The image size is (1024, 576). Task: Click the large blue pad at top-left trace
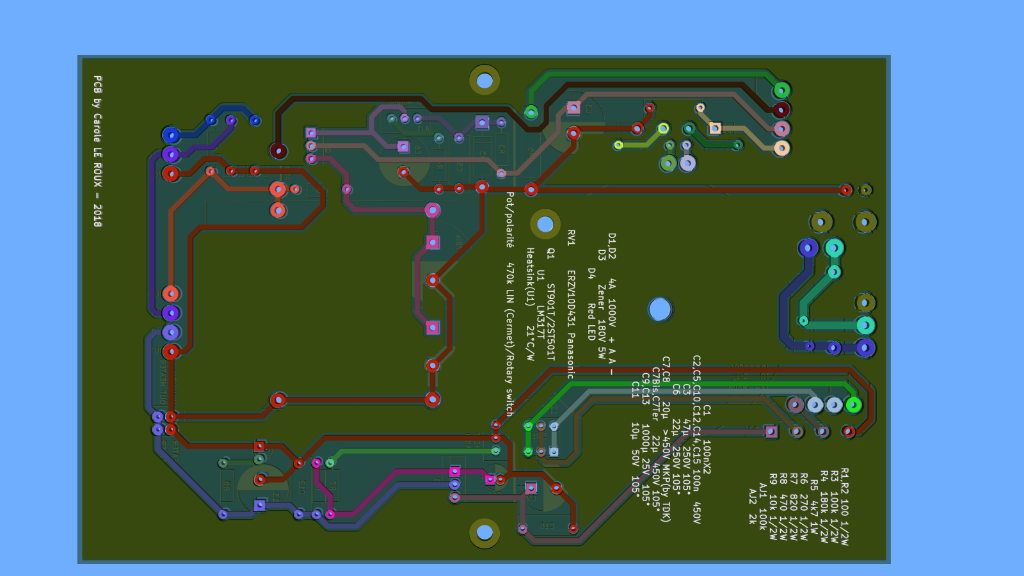coord(171,135)
